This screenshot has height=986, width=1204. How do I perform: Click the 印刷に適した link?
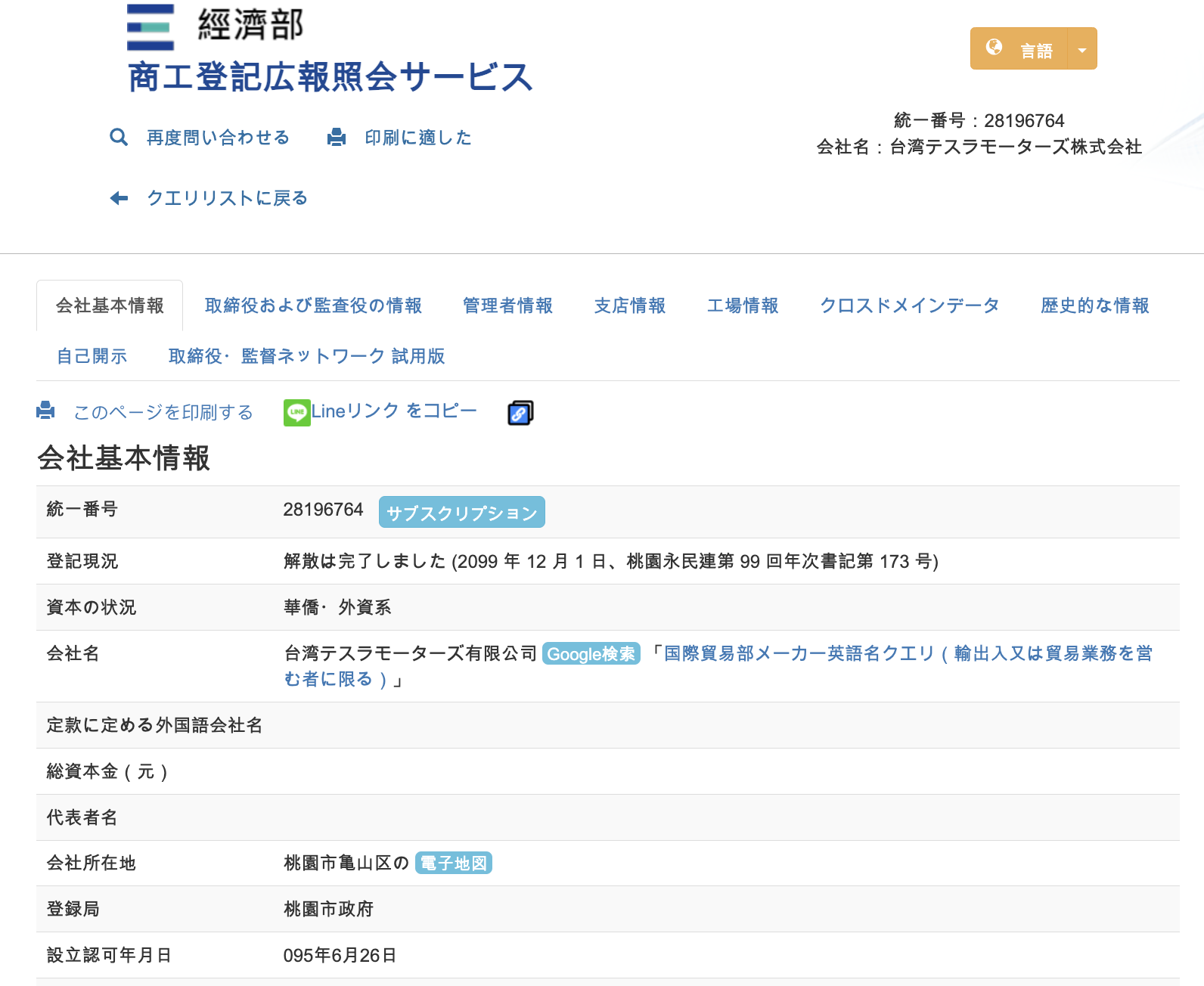pyautogui.click(x=418, y=138)
